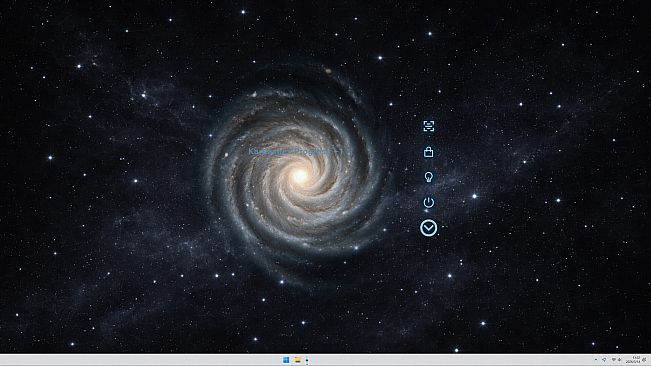The height and width of the screenshot is (366, 651).
Task: Click the bright galaxy core on wallpaper
Action: tap(300, 176)
